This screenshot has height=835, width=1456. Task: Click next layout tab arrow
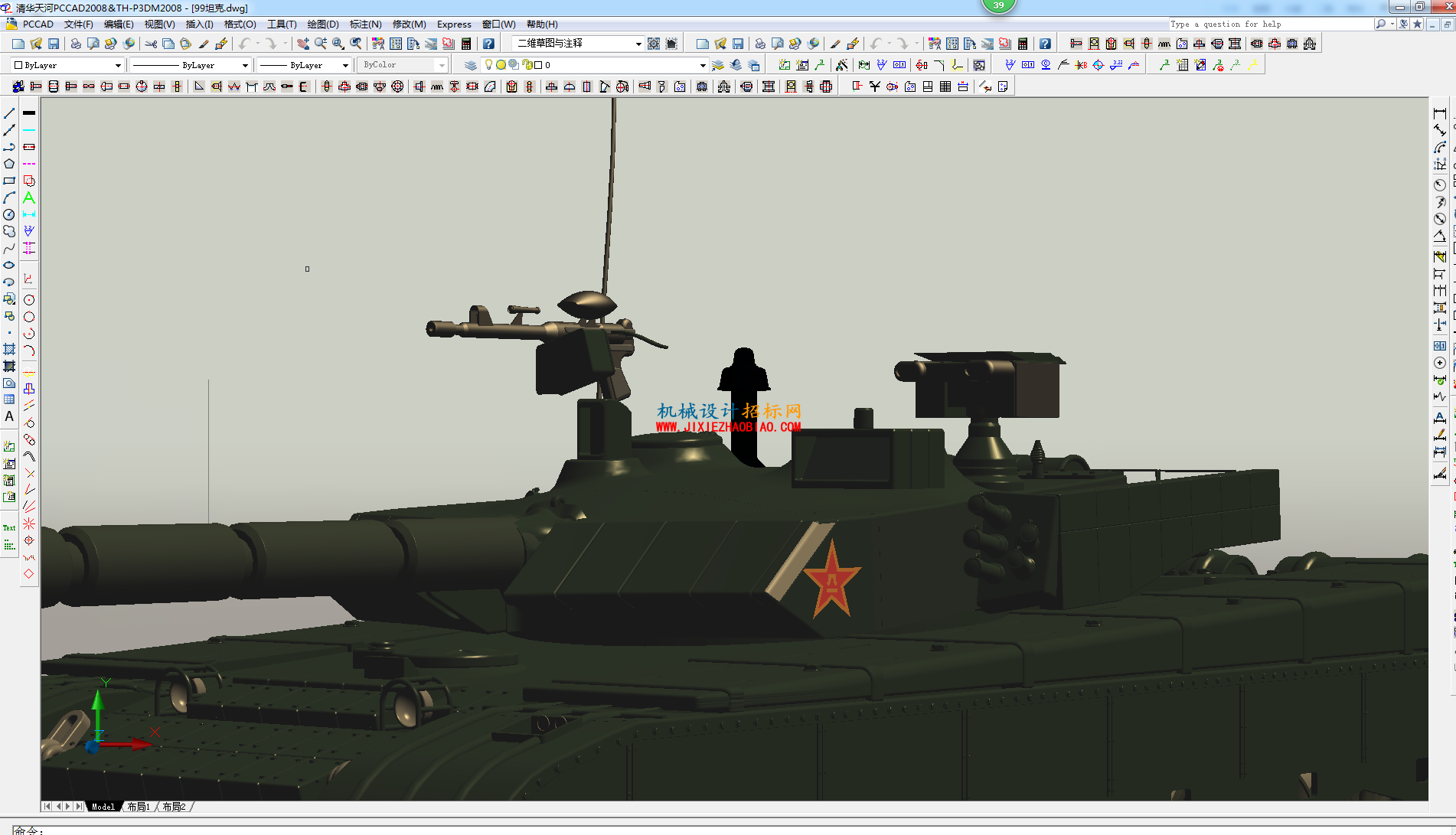68,807
